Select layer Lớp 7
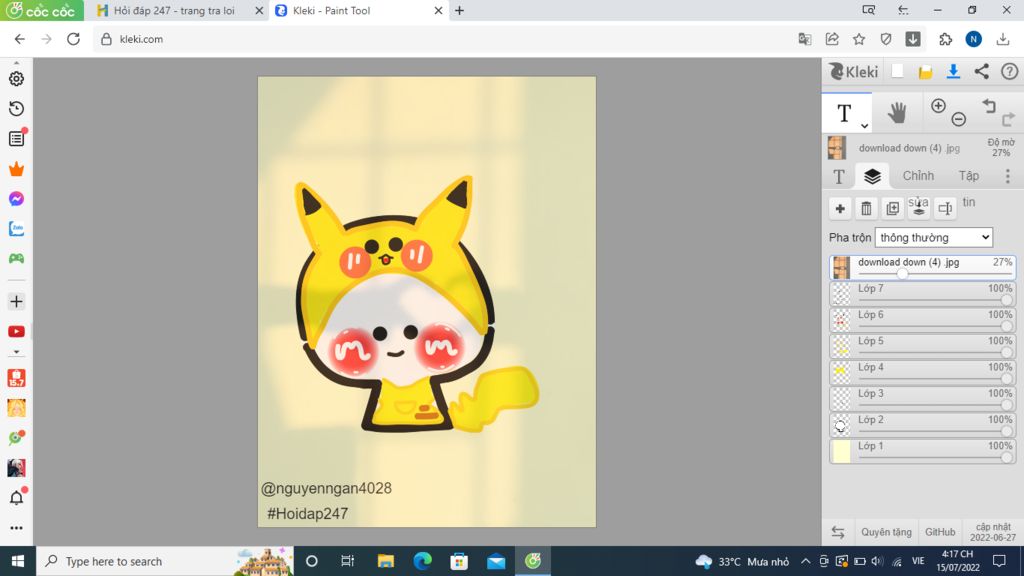Image resolution: width=1024 pixels, height=576 pixels. [922, 294]
